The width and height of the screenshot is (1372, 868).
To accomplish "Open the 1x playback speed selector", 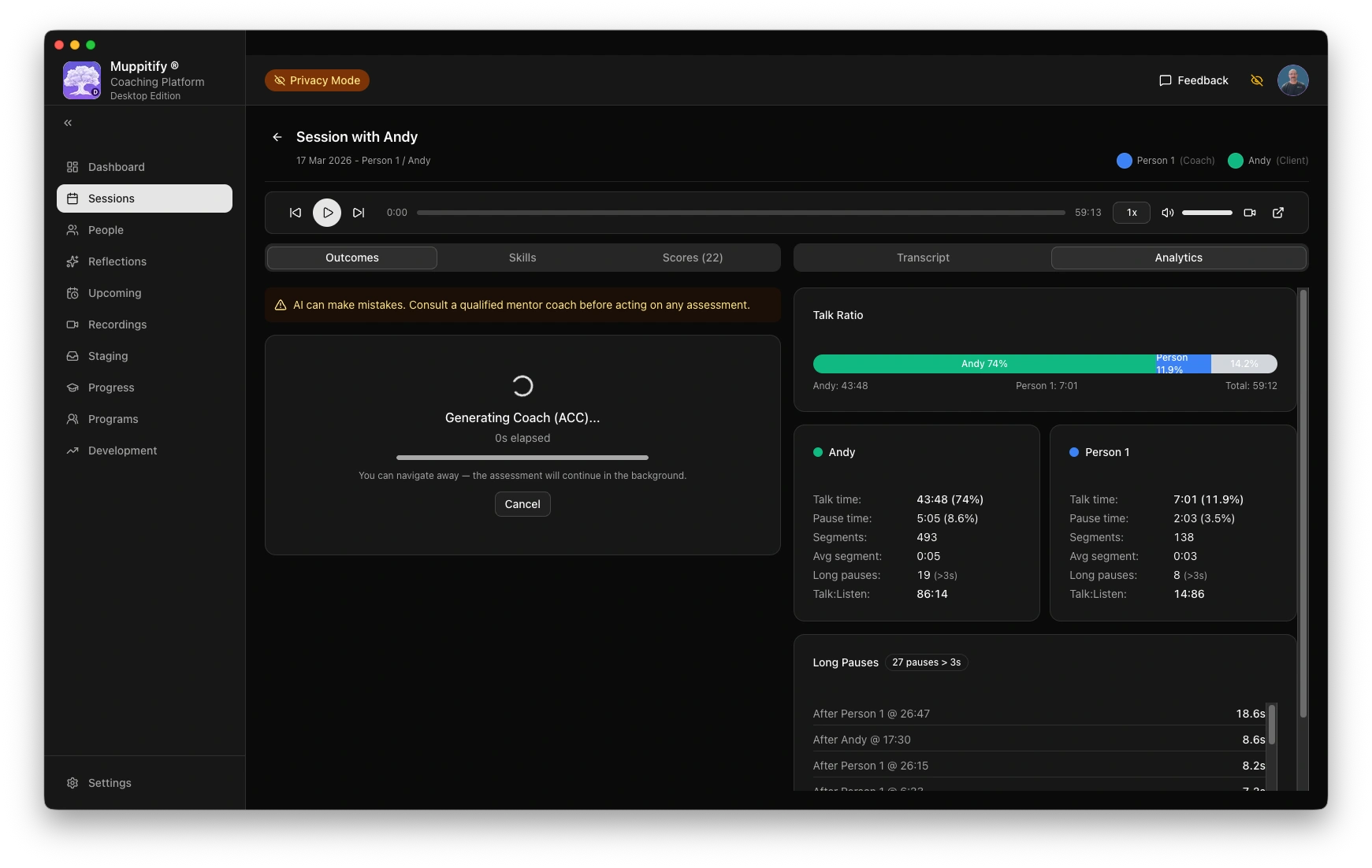I will [x=1132, y=213].
